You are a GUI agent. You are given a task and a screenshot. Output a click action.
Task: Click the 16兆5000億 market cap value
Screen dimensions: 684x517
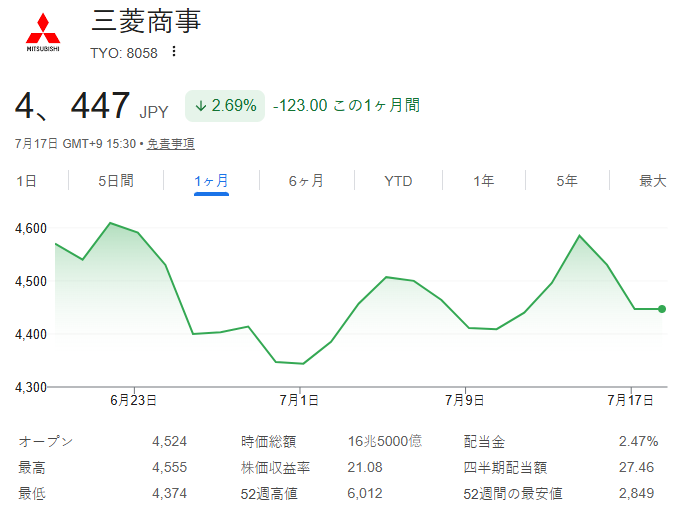point(385,442)
